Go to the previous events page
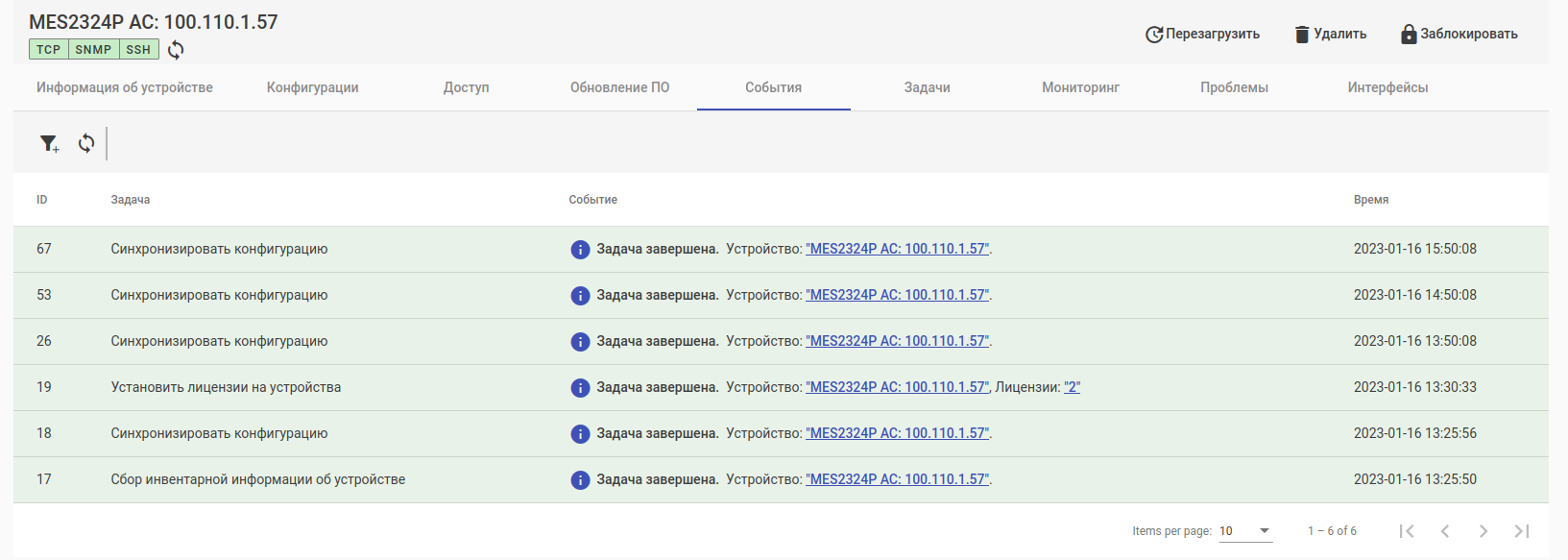This screenshot has width=1568, height=560. pos(1445,531)
